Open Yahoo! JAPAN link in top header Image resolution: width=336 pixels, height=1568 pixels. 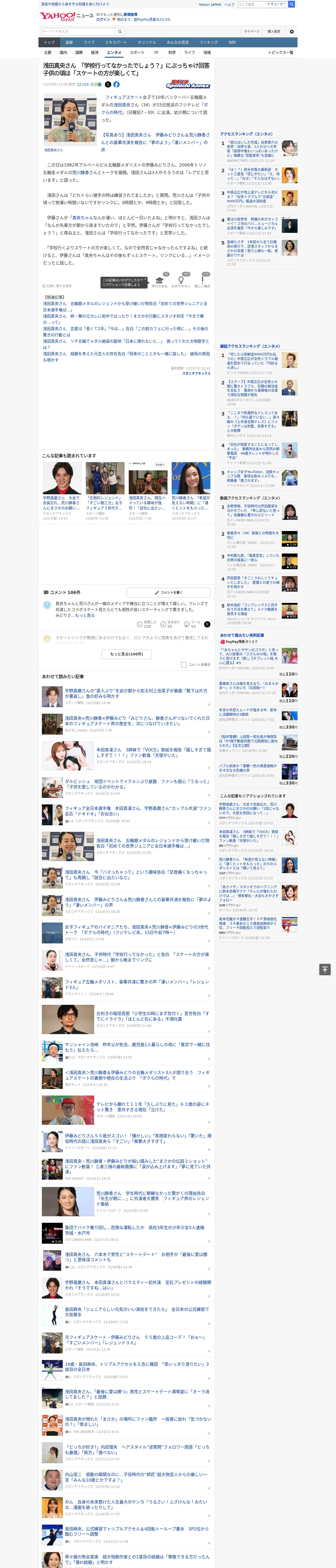click(210, 4)
